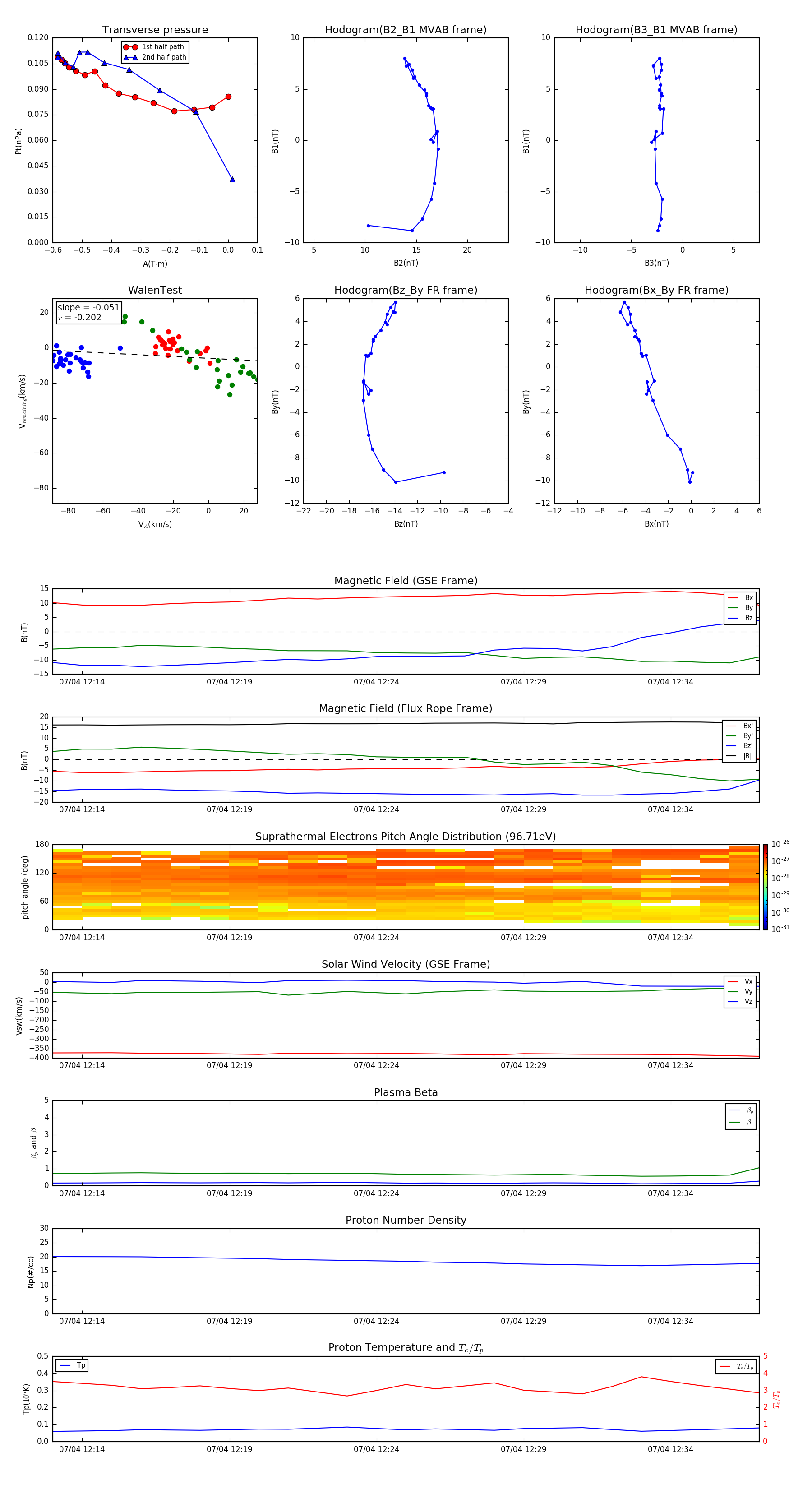This screenshot has height=1489, width=812.
Task: Select the Vy velocity legend entry
Action: (740, 991)
